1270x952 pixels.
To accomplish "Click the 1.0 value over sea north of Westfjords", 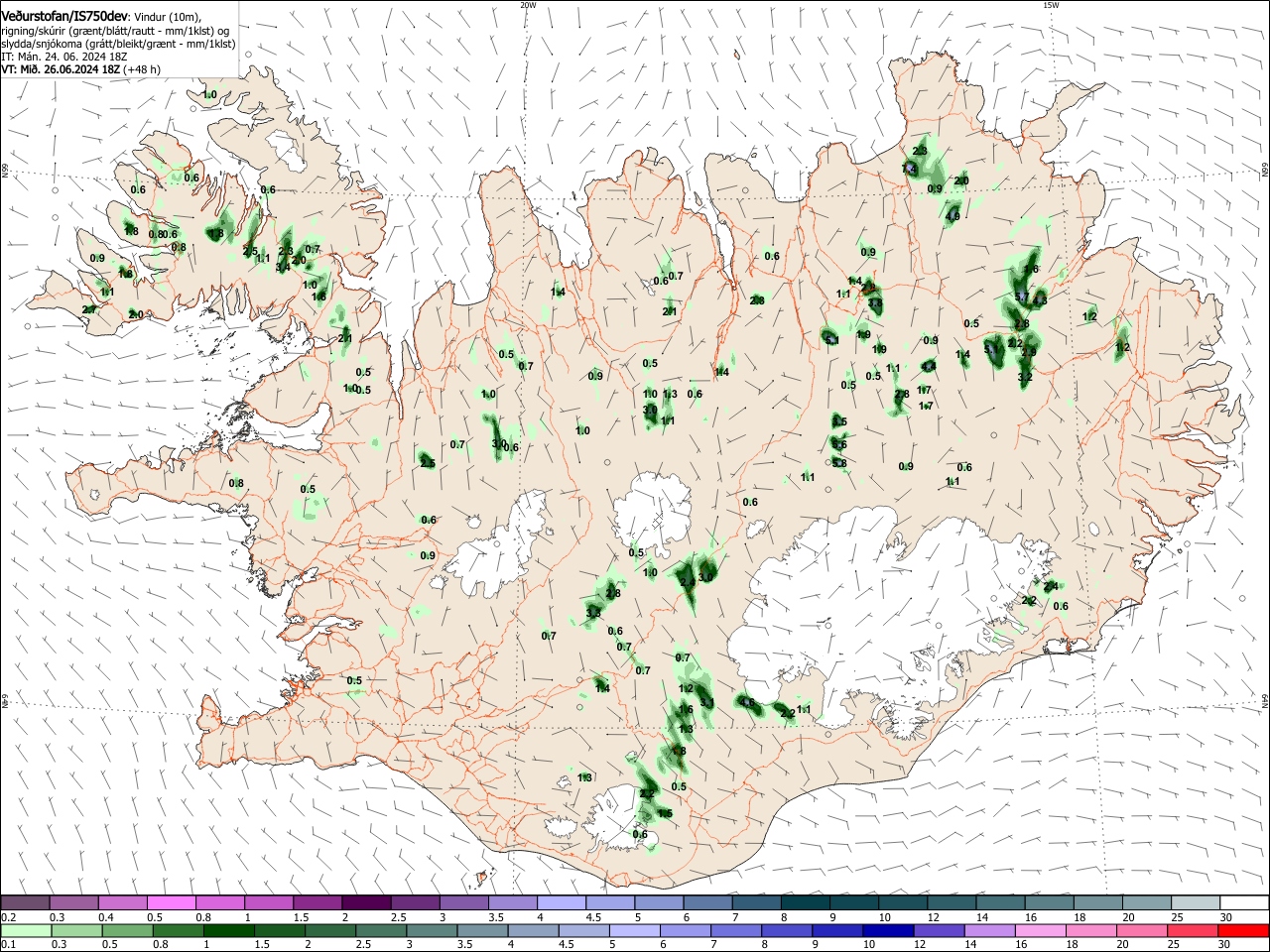I will point(209,94).
